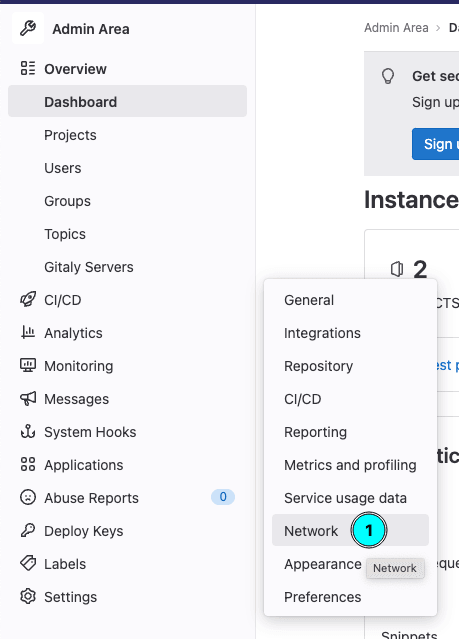The image size is (459, 639).
Task: Click the Applications grid icon
Action: tap(28, 464)
